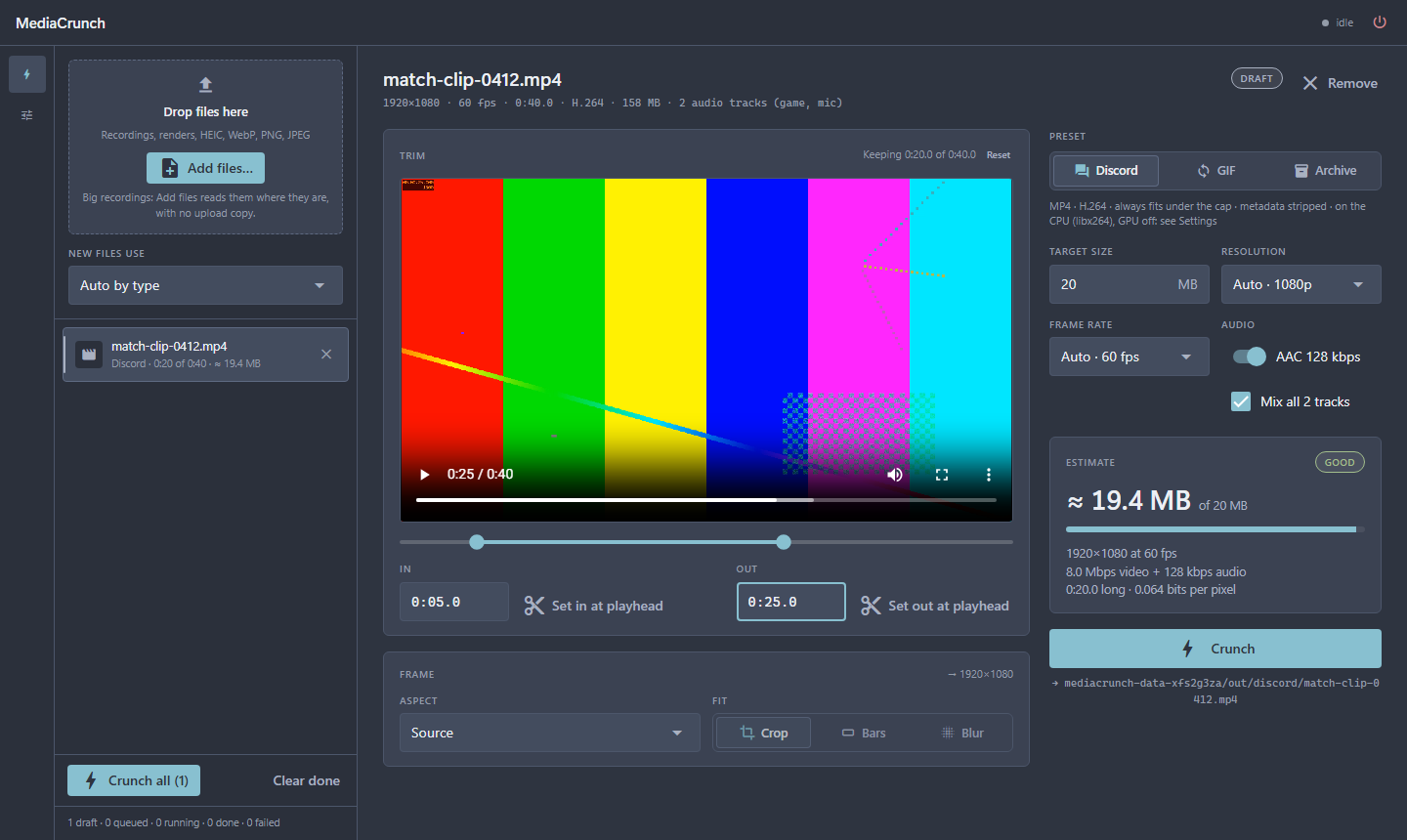Click the trim out-point slider handle
The height and width of the screenshot is (840, 1407).
coord(784,542)
